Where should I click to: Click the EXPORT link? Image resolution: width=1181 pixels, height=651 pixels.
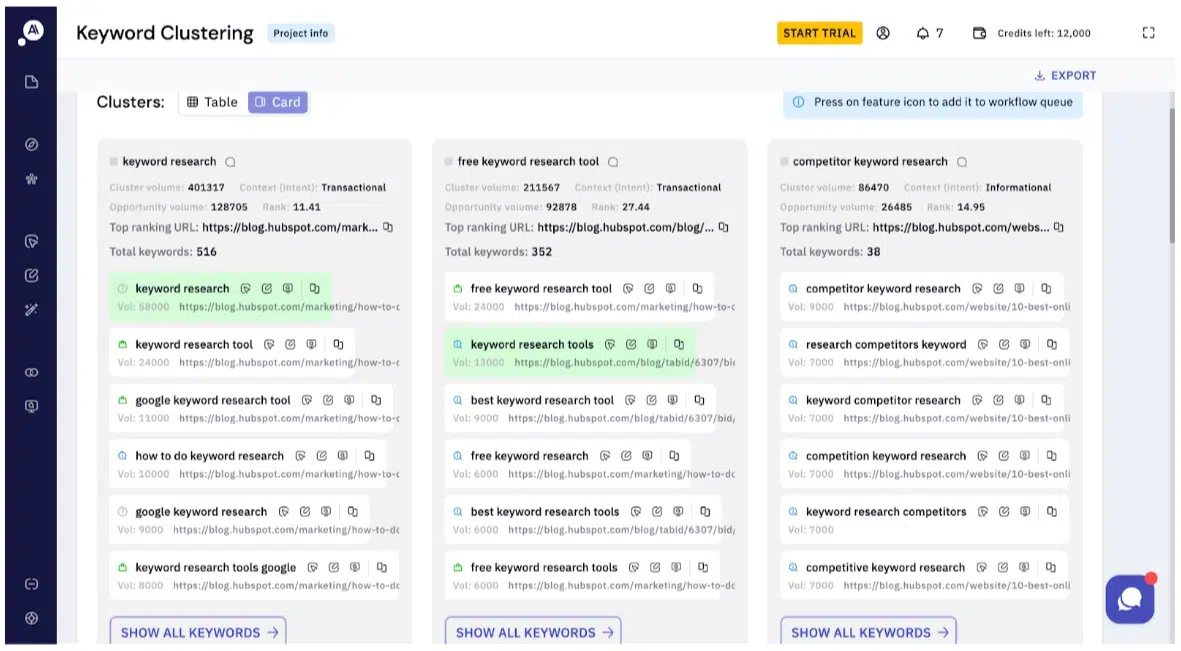click(1066, 75)
